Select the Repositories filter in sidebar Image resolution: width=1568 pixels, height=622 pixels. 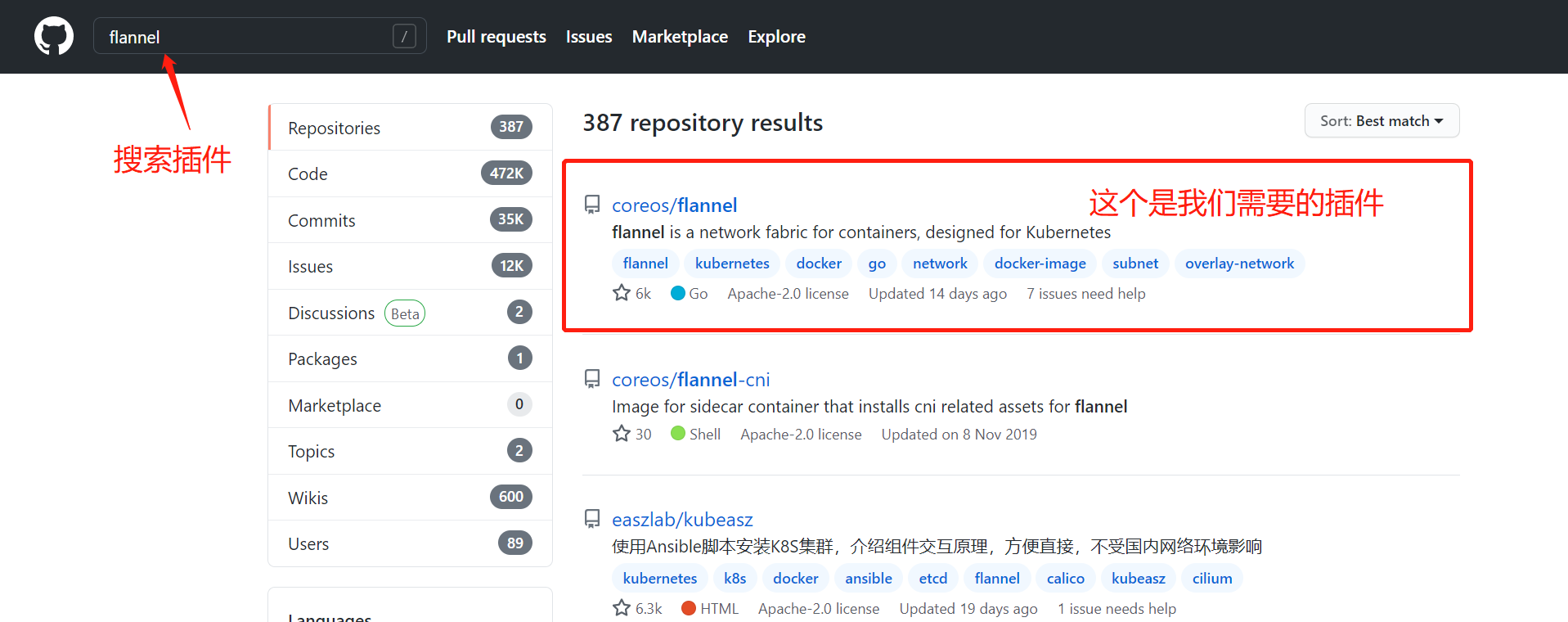pyautogui.click(x=410, y=128)
